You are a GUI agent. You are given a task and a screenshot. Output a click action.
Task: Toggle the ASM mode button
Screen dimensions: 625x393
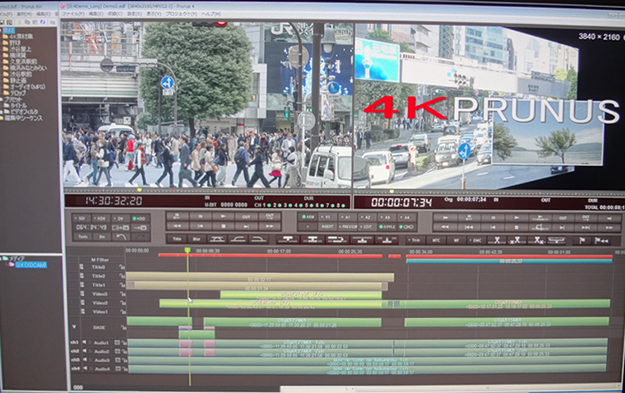308,217
